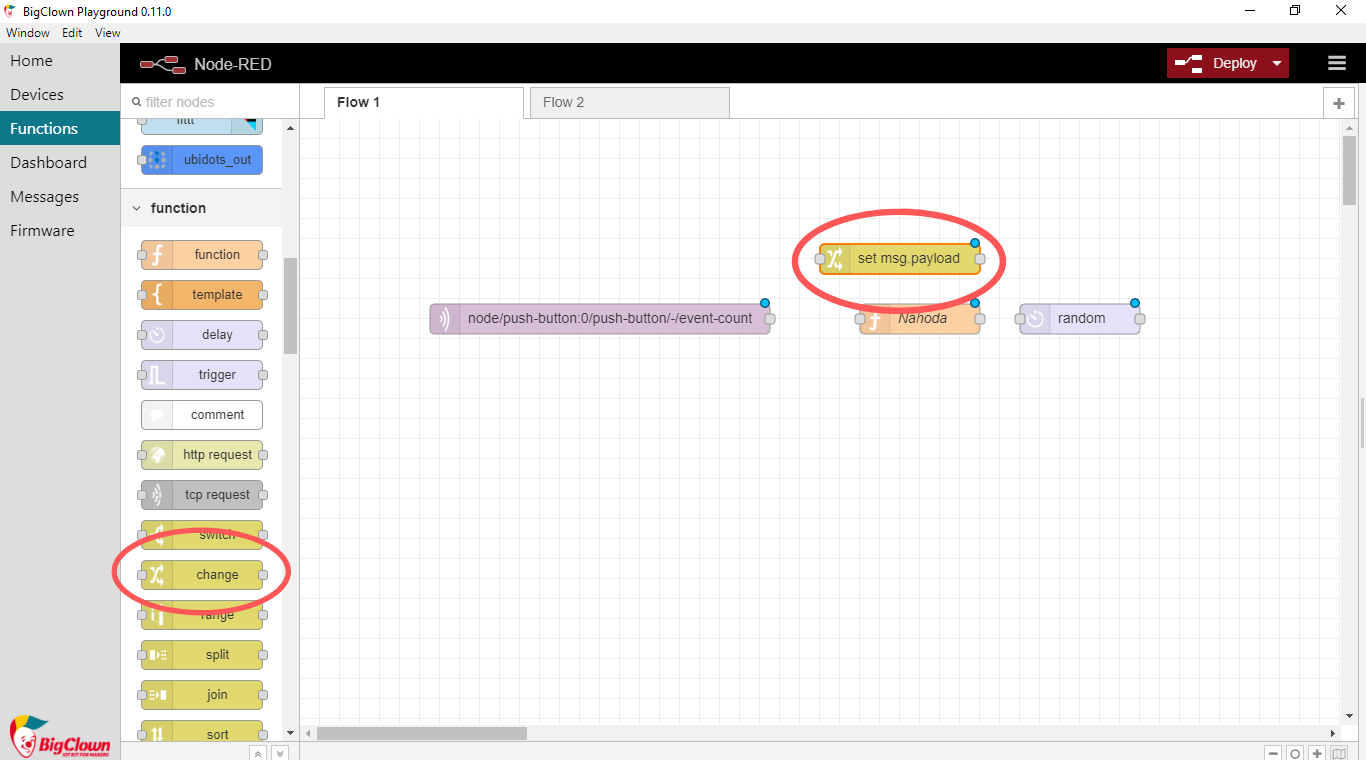Click the input port of Nahoda node
1366x760 pixels.
coord(860,319)
